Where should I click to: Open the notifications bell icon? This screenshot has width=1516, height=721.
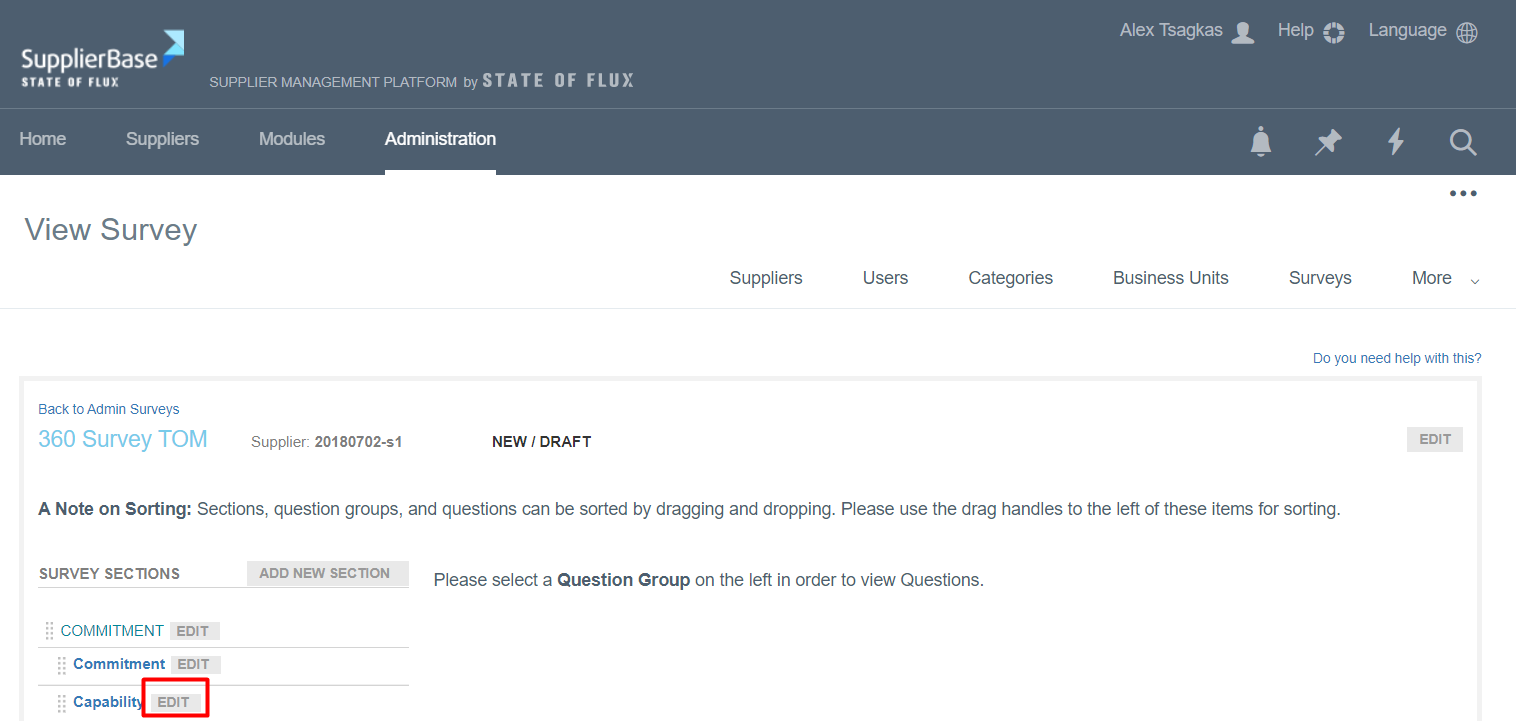point(1261,142)
